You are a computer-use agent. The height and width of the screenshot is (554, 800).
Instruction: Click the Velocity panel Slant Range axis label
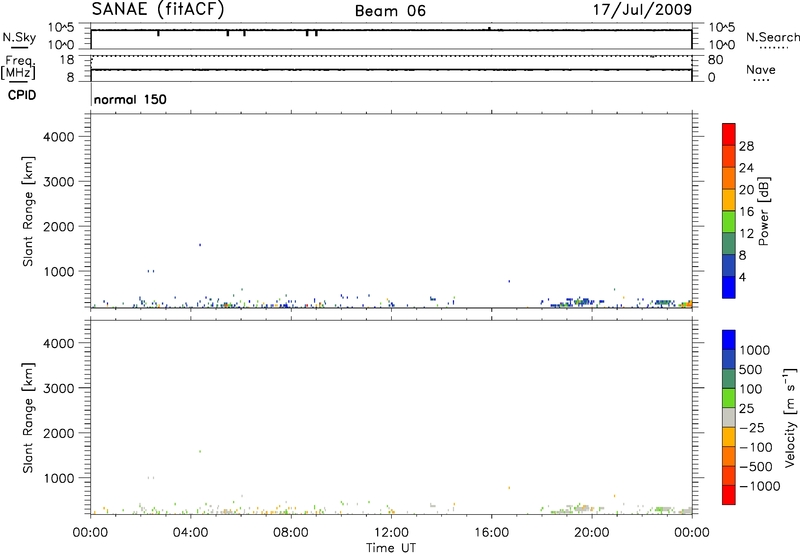(28, 417)
